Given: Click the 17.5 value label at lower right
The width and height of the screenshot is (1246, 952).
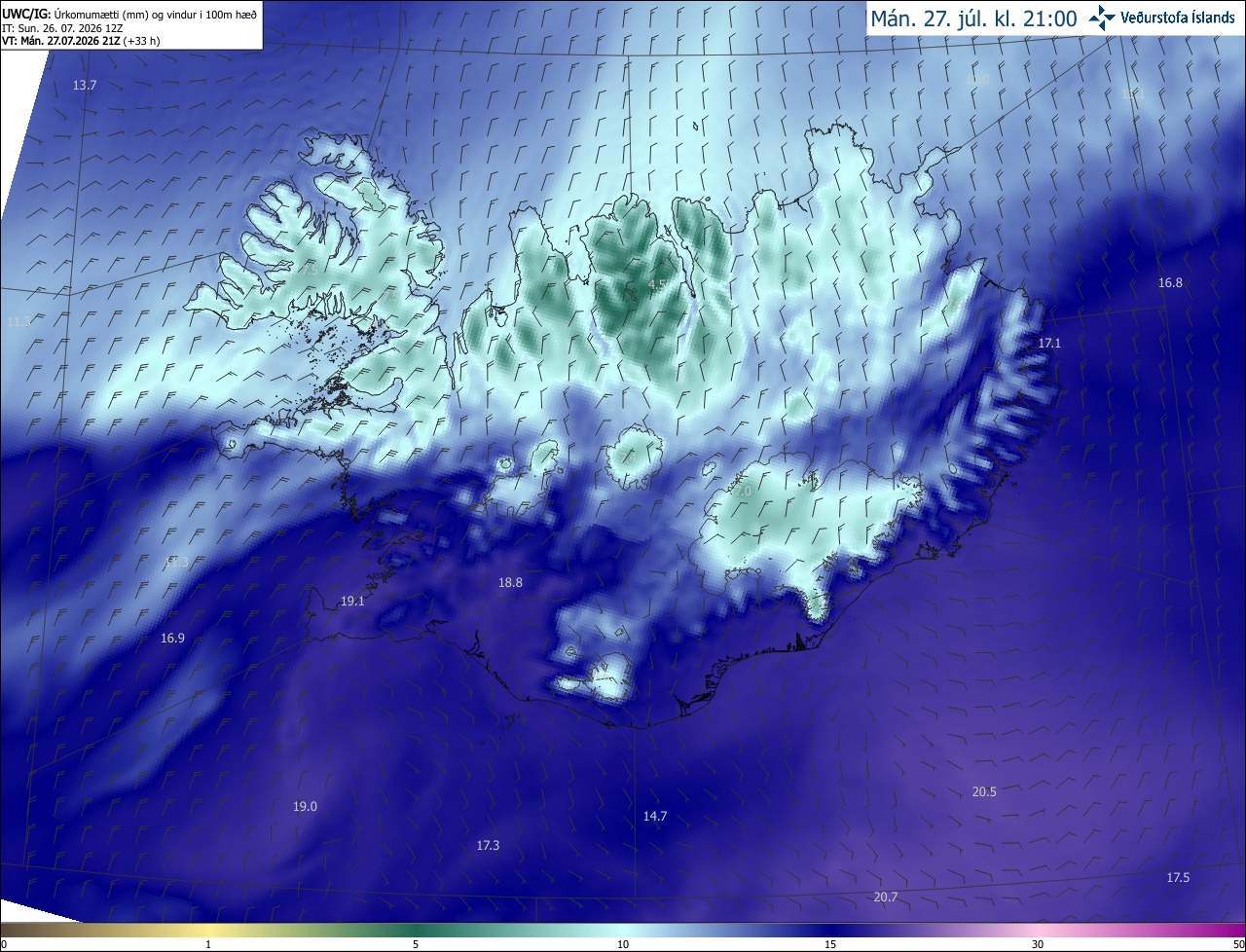Looking at the screenshot, I should click(1178, 877).
